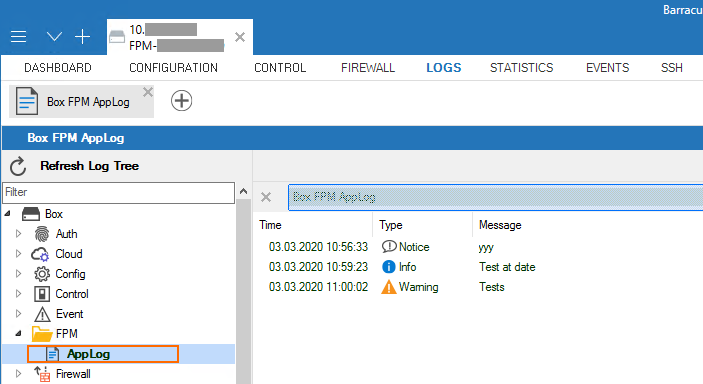The height and width of the screenshot is (384, 703).
Task: Open the SSH tab
Action: (672, 68)
